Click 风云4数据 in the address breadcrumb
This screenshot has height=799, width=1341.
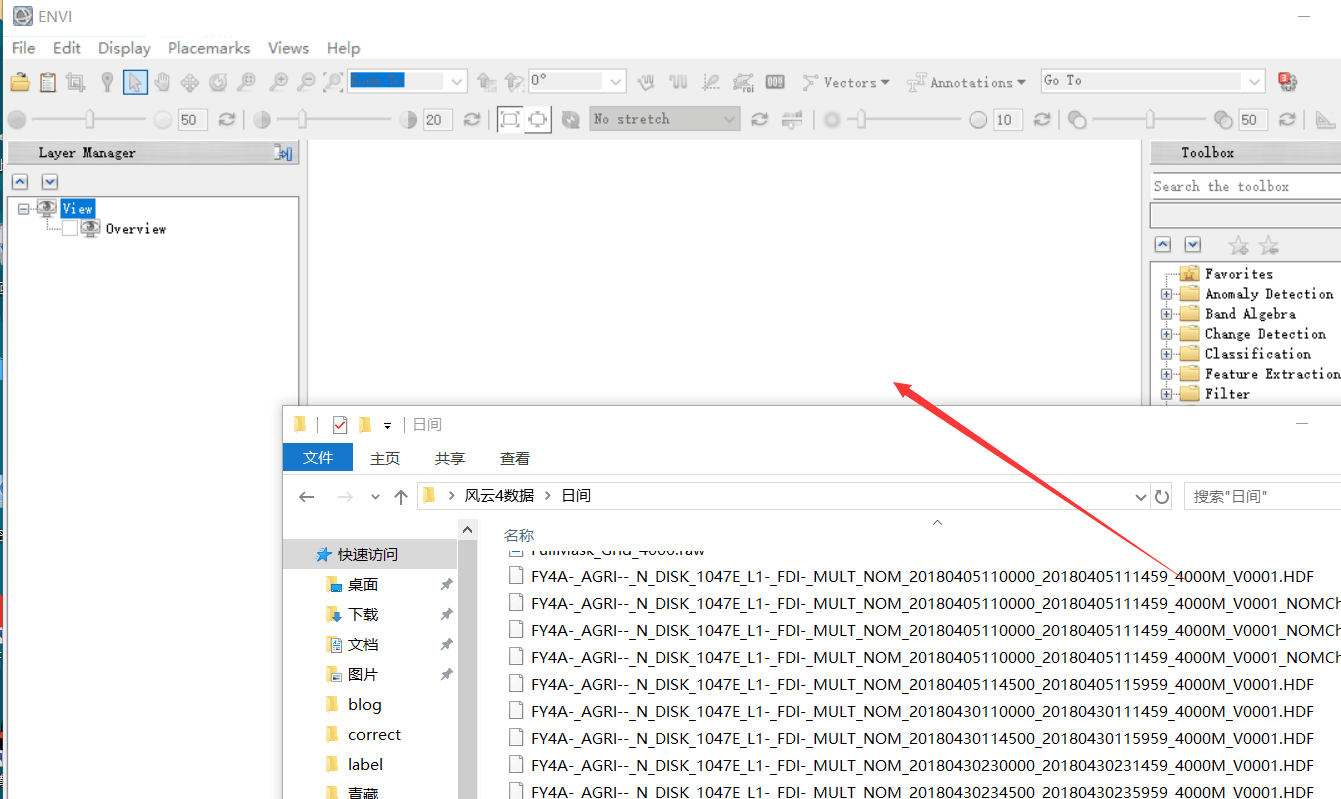(x=499, y=496)
